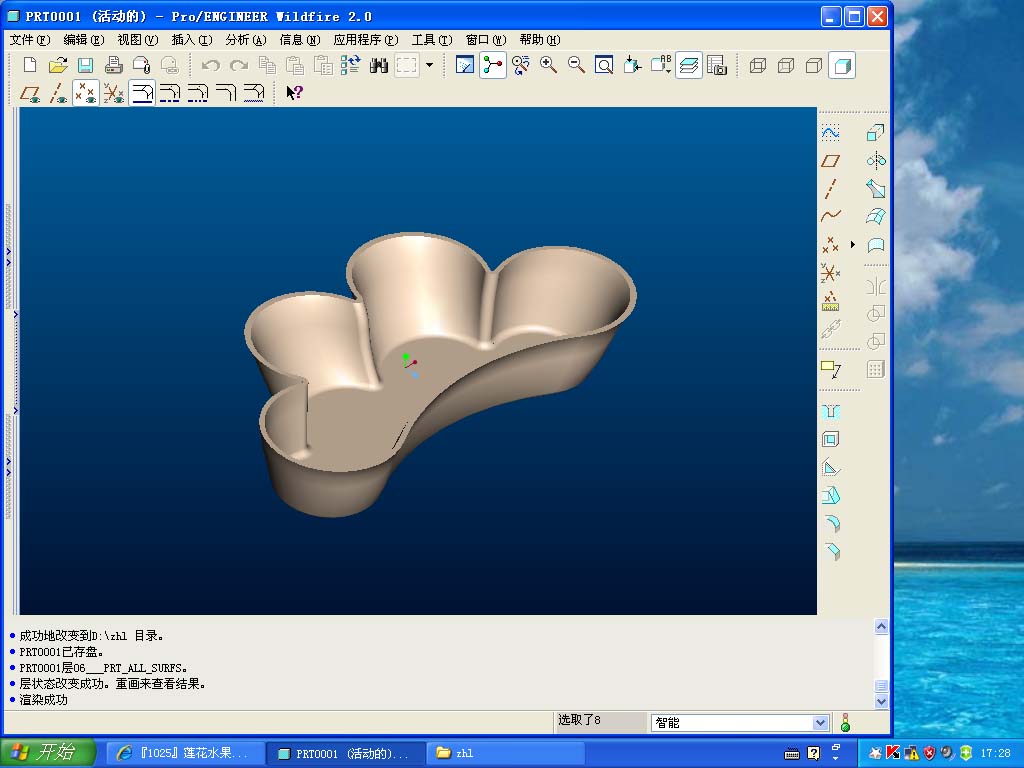
Task: Select the datum point tool
Action: (x=831, y=245)
